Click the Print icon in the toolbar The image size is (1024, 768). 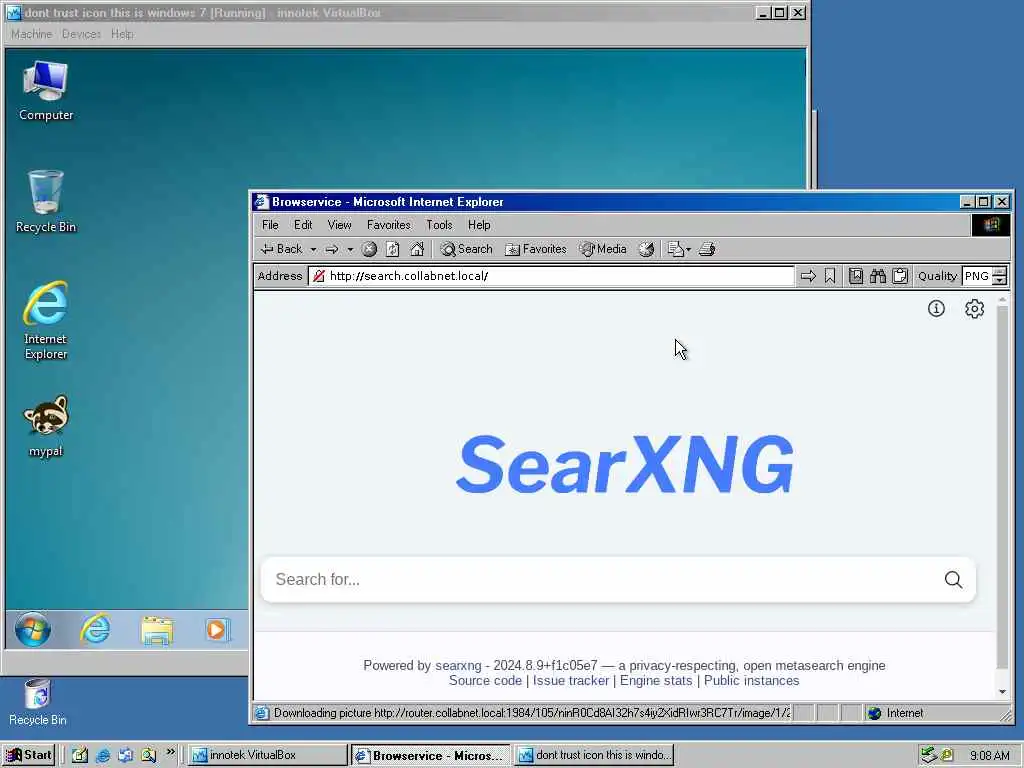click(707, 249)
